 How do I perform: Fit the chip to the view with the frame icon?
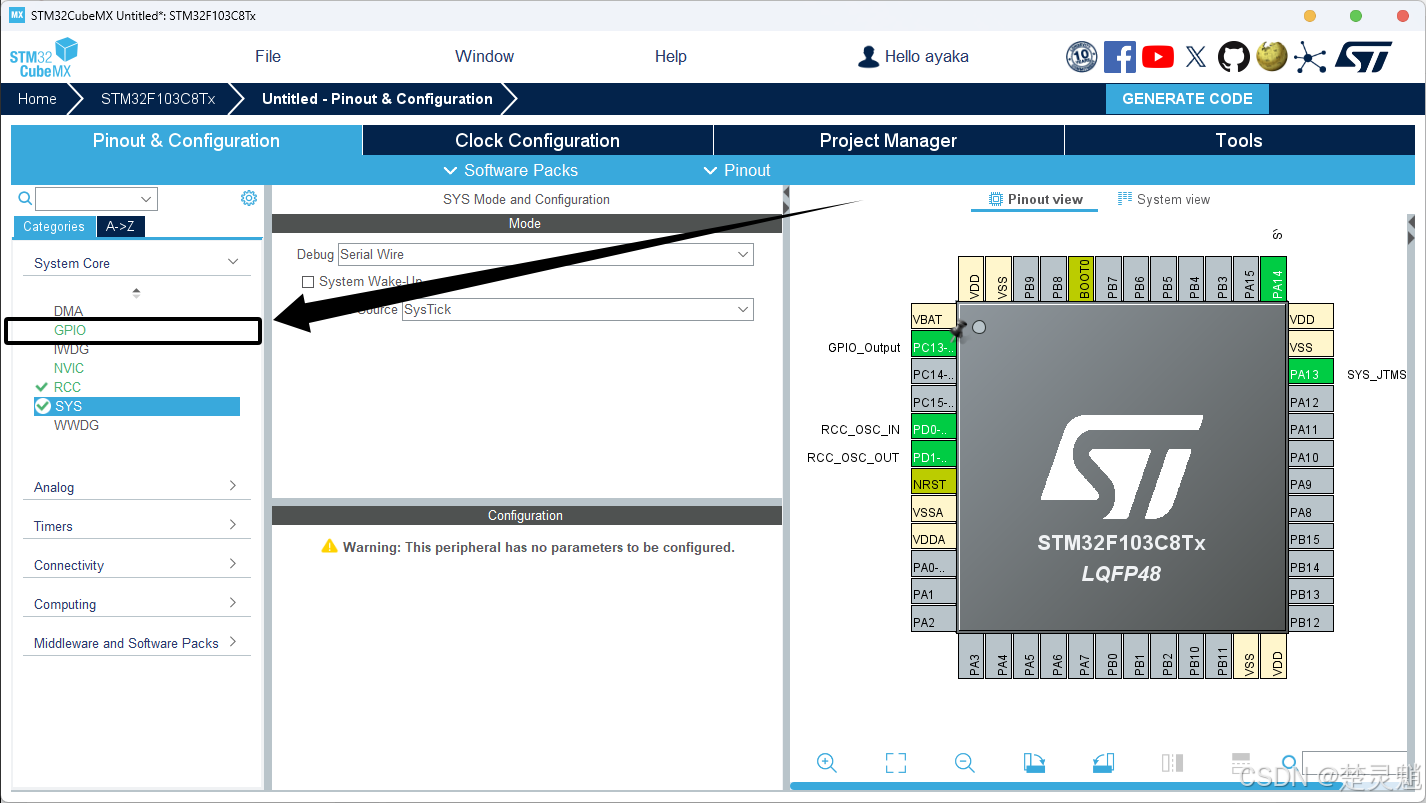[x=895, y=763]
